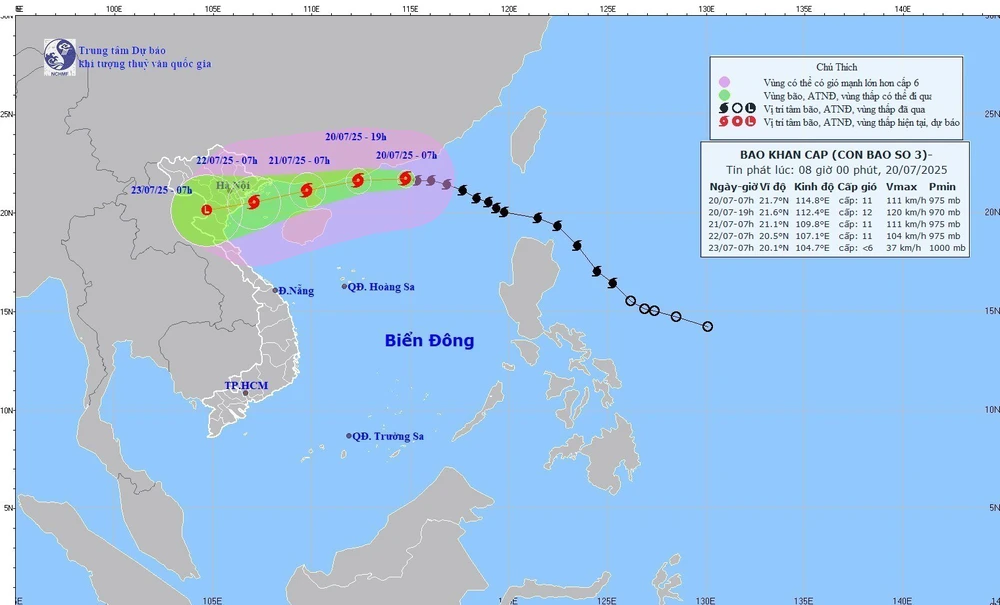Click the 'Đ.Nẵng' city label
The height and width of the screenshot is (605, 1000).
pos(297,291)
